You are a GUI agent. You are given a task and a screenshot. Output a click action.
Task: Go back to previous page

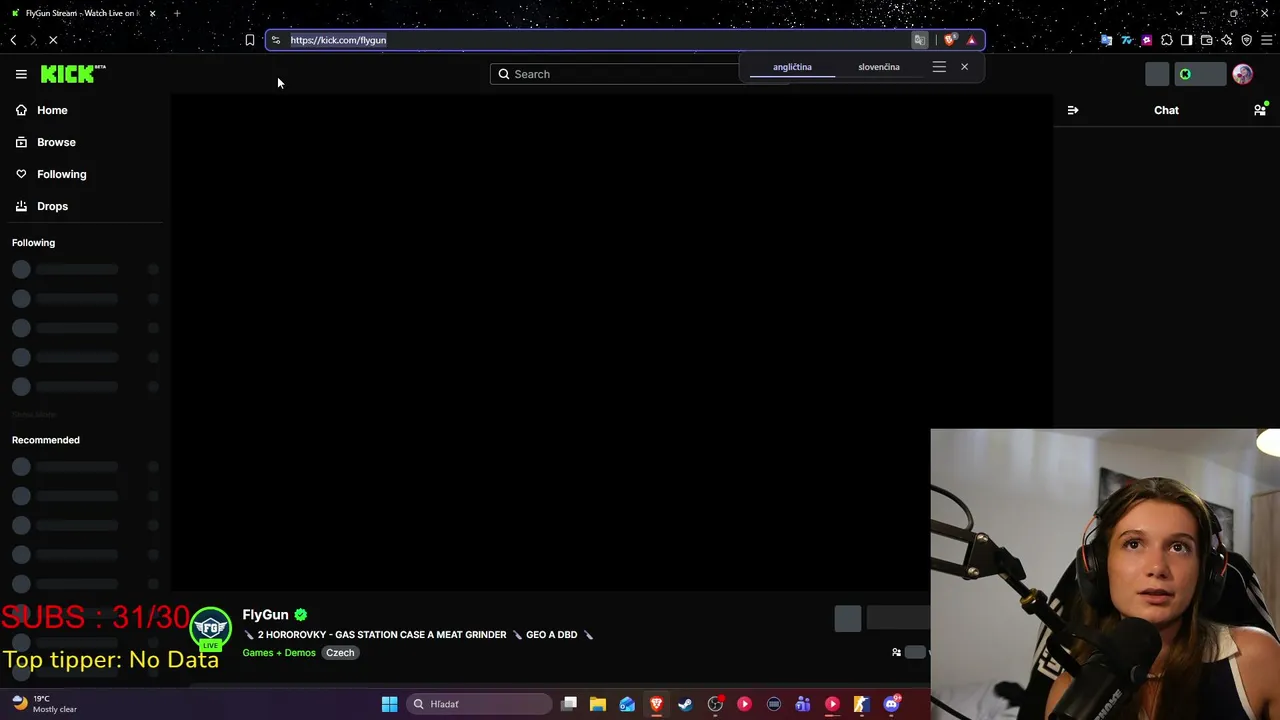coord(13,40)
